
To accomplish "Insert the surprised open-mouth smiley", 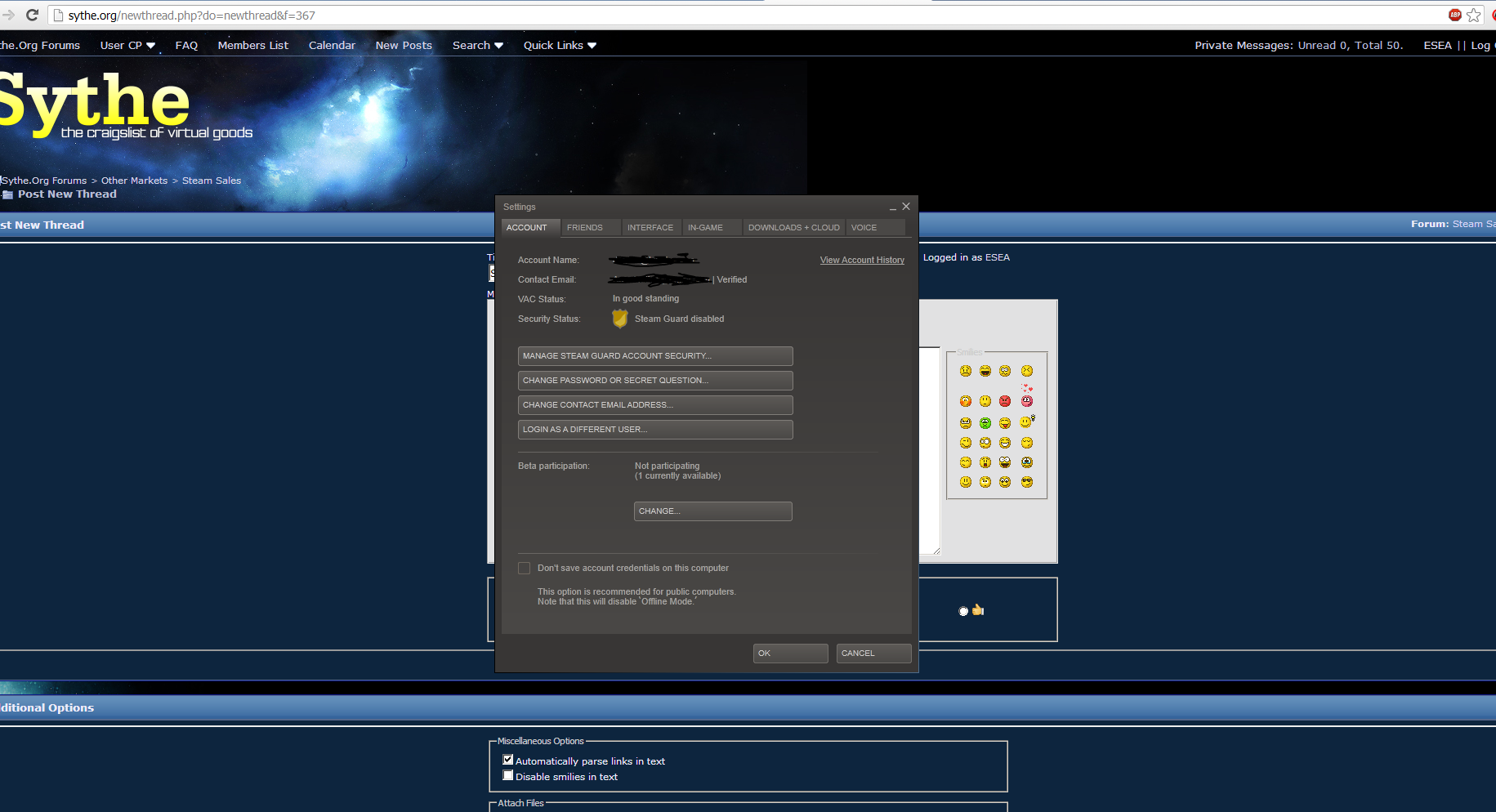I will pyautogui.click(x=985, y=462).
